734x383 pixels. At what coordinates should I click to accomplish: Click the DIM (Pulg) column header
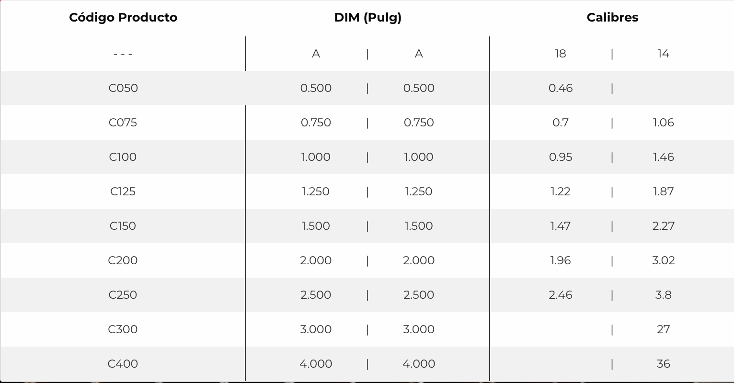[368, 17]
